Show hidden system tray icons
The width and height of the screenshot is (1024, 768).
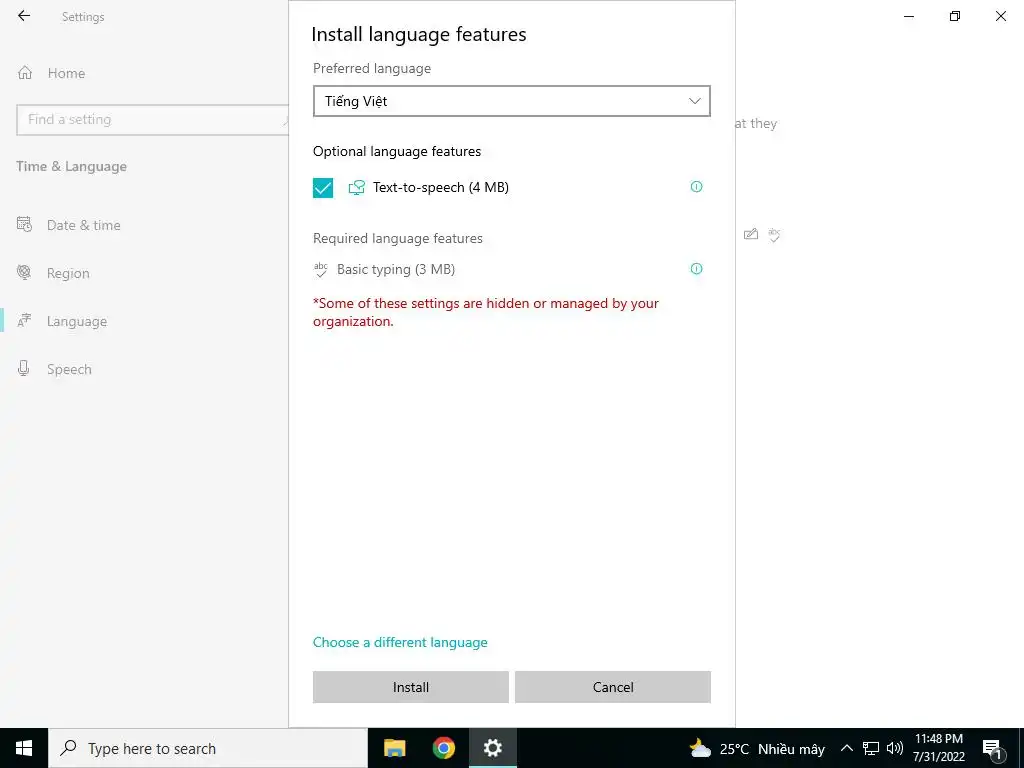(846, 748)
